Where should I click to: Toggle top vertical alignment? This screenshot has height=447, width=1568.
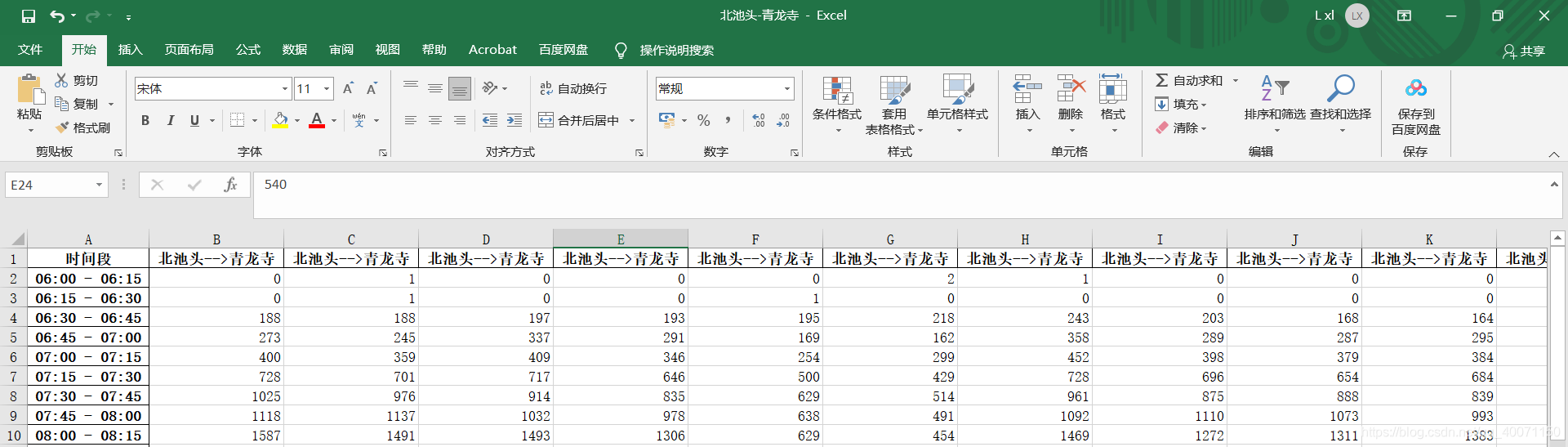click(x=411, y=88)
